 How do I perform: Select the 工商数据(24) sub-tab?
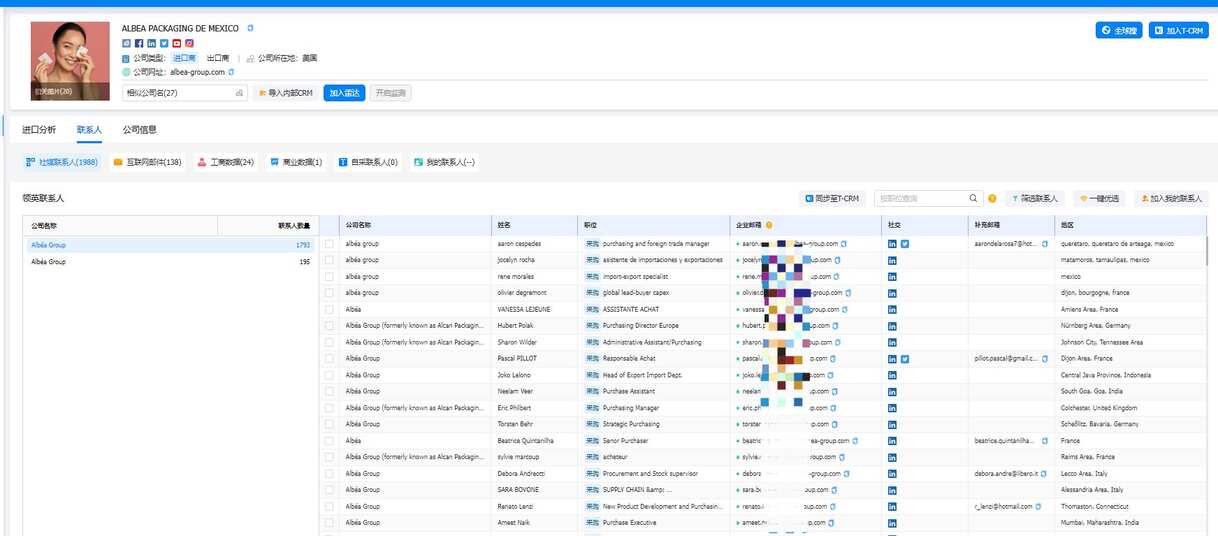[x=225, y=162]
